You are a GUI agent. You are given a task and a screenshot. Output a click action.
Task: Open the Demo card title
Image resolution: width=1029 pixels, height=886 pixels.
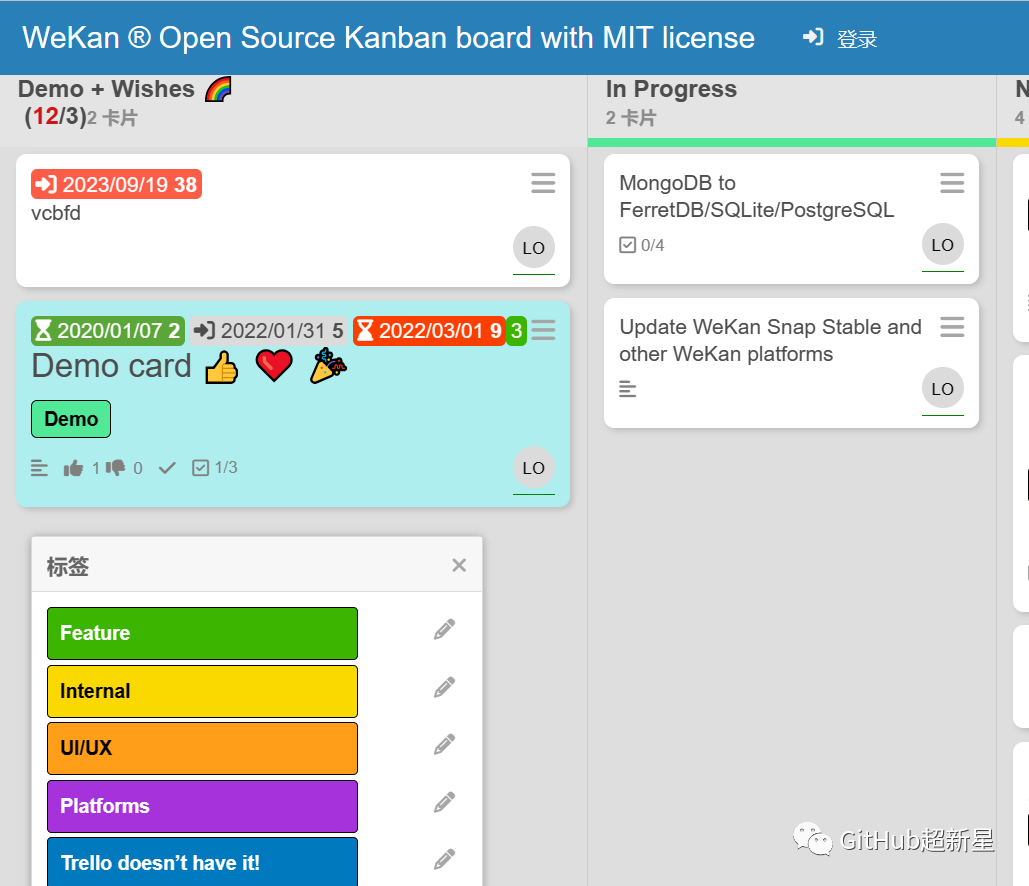(x=112, y=366)
